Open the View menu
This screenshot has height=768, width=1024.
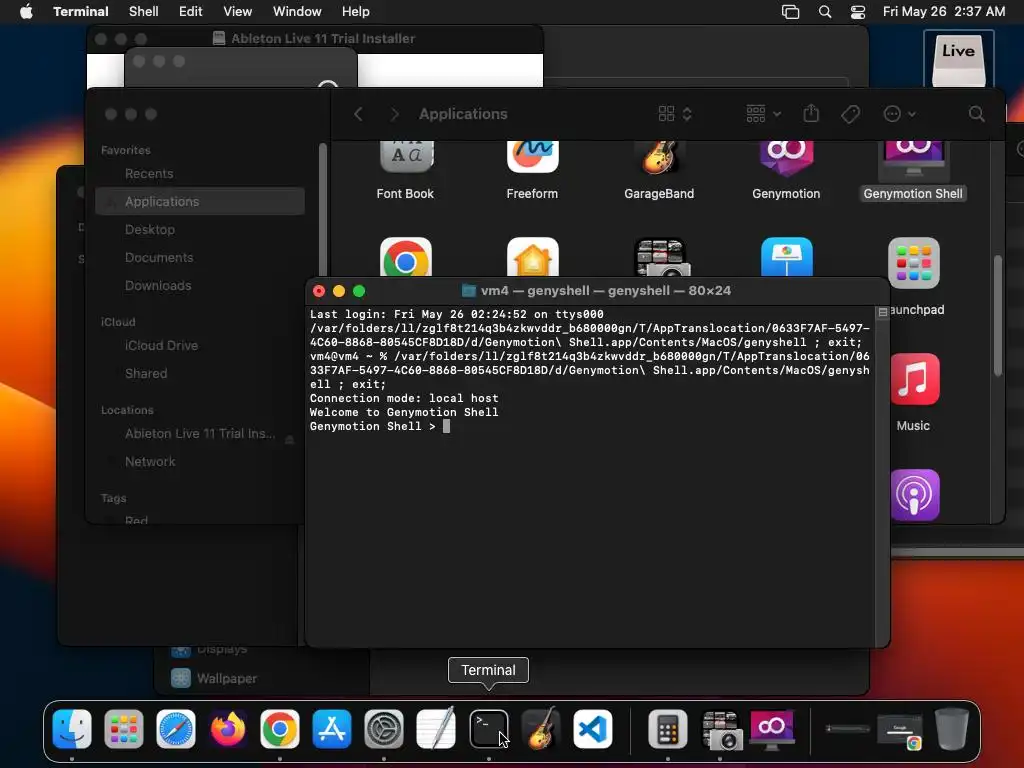[238, 12]
